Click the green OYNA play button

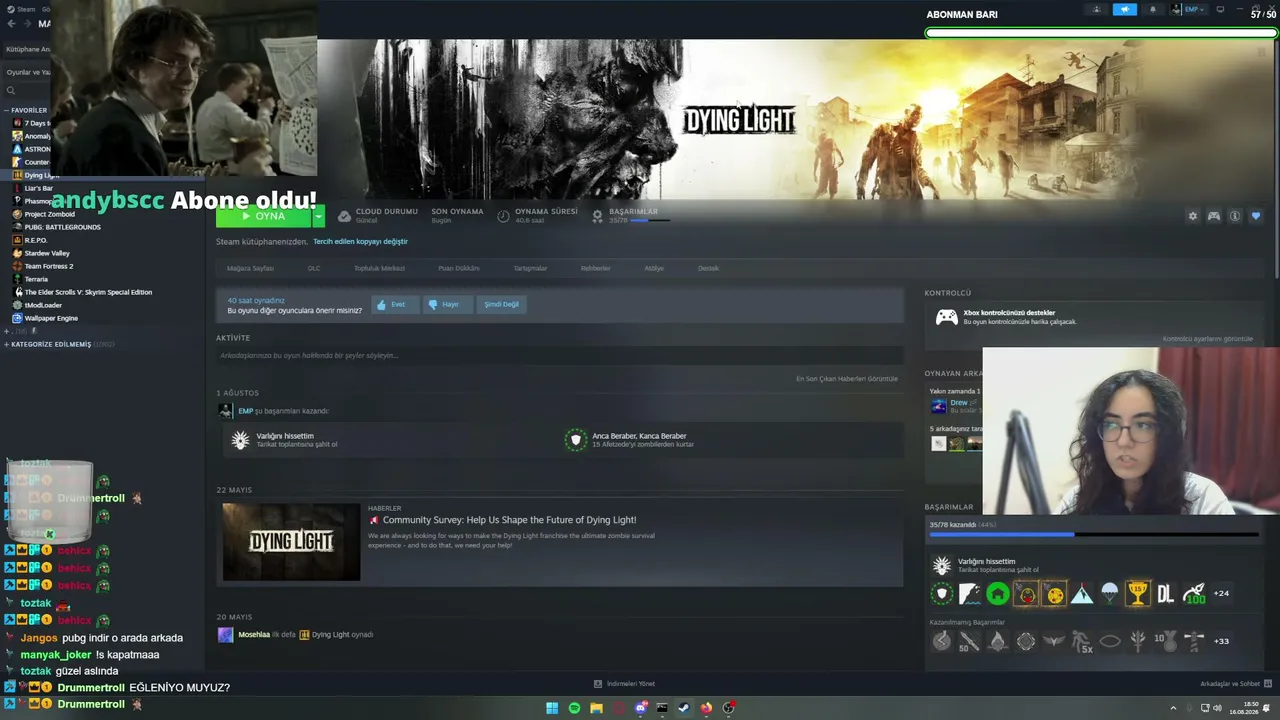[264, 216]
